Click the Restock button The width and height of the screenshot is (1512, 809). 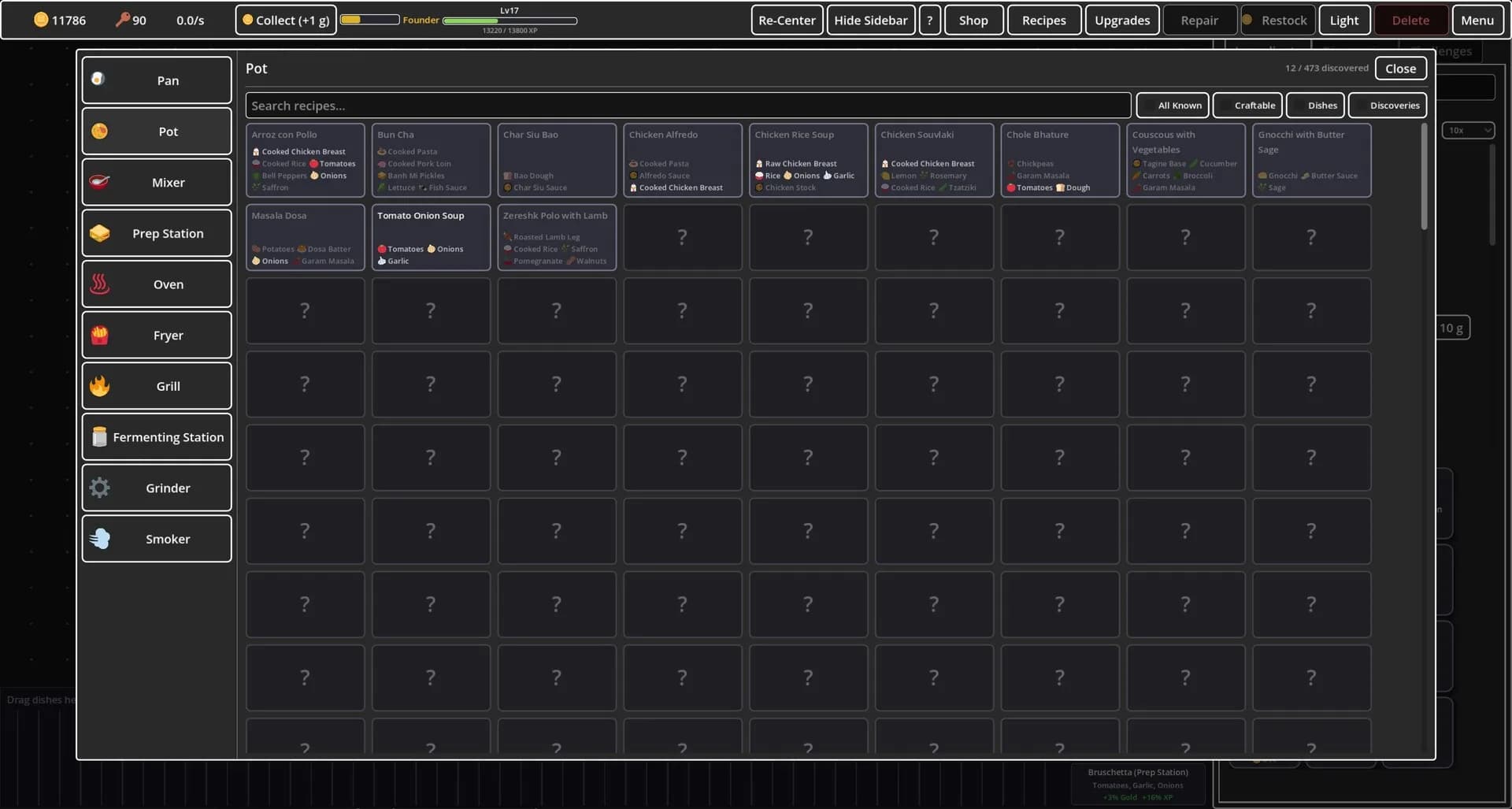click(x=1277, y=20)
